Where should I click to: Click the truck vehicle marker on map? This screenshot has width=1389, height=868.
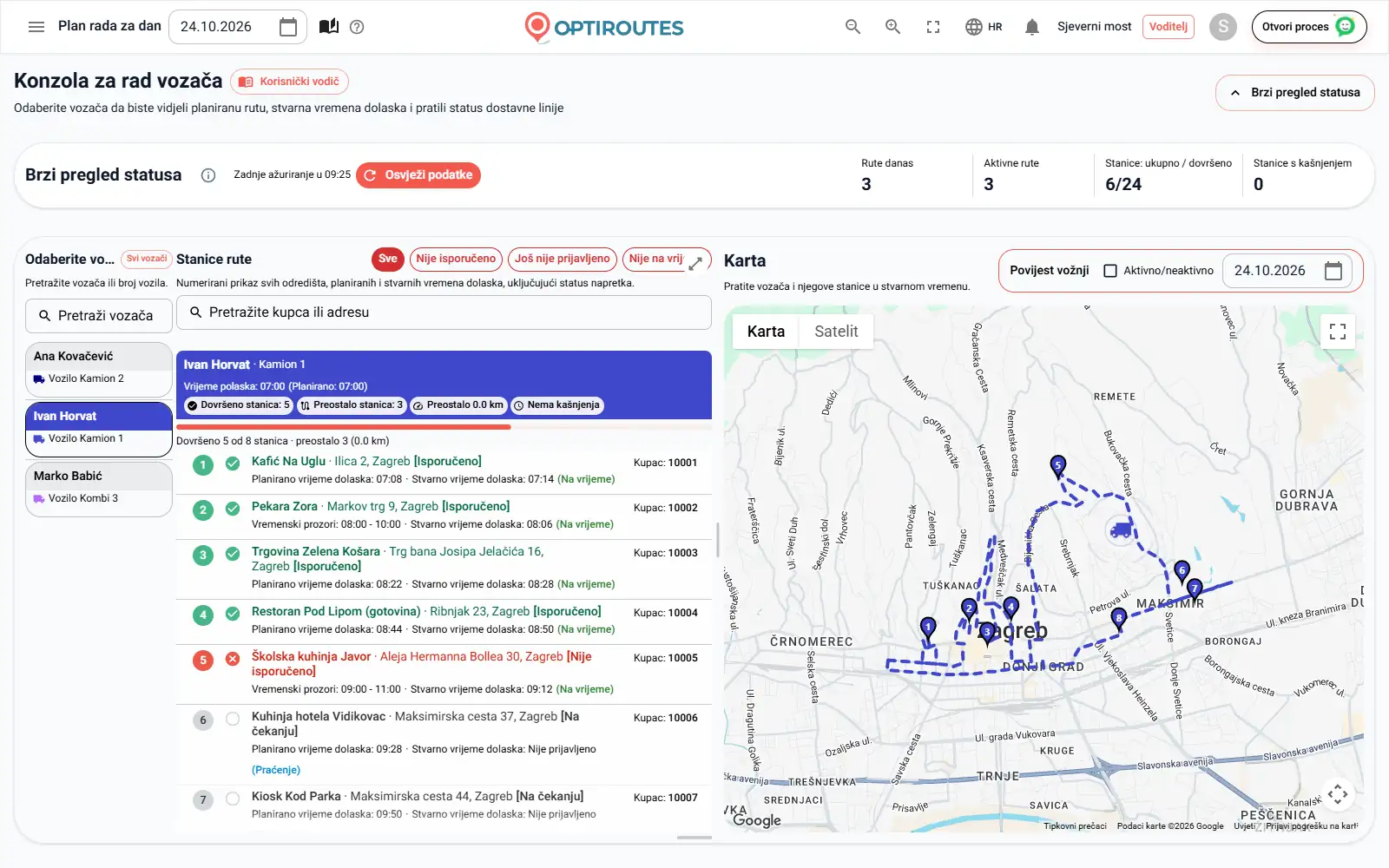pos(1121,529)
